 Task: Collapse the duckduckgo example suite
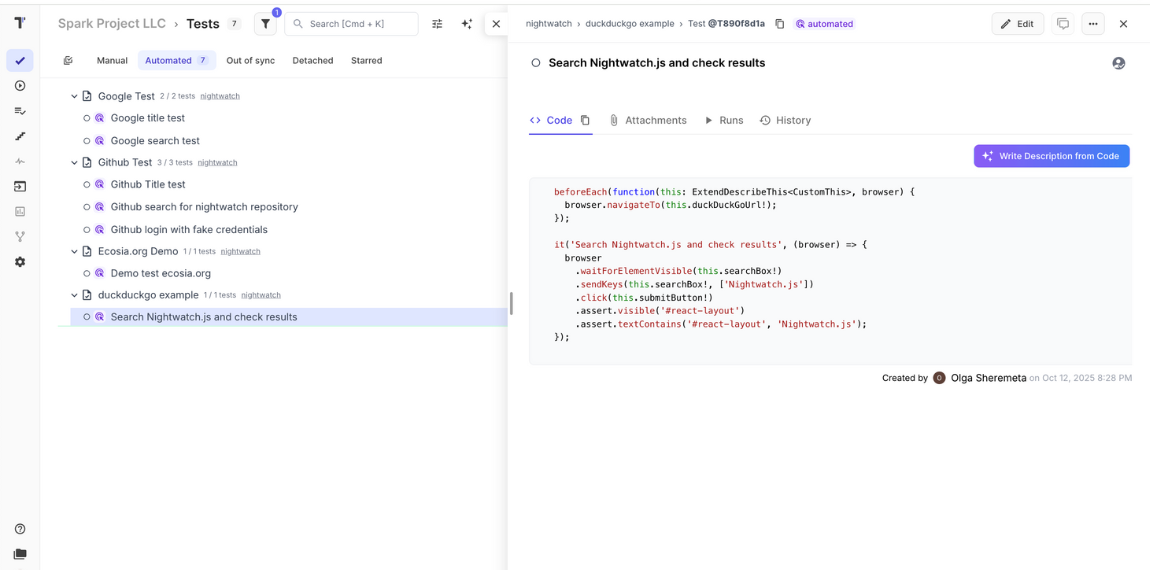pyautogui.click(x=74, y=296)
